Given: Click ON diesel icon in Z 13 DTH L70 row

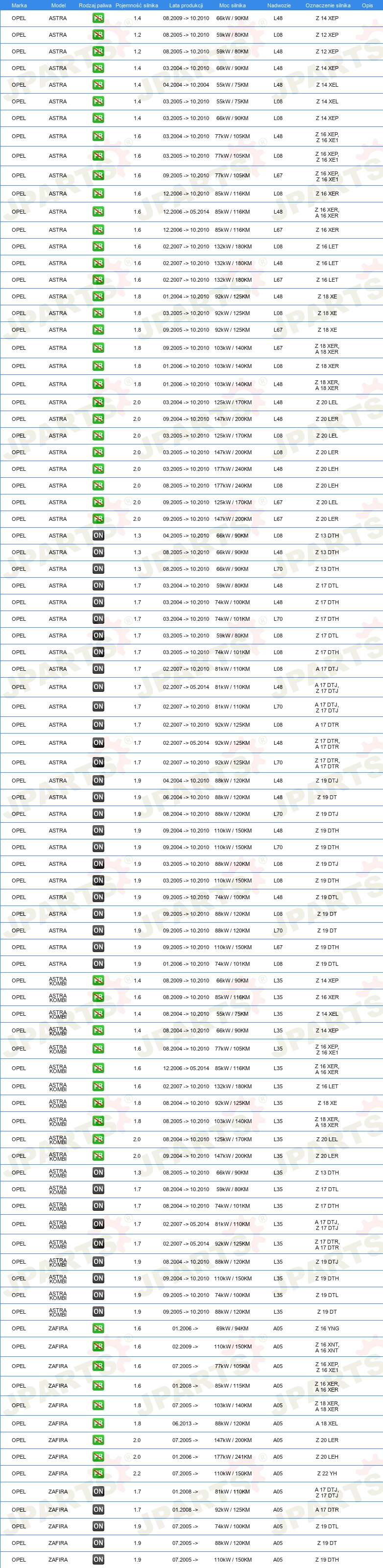Looking at the screenshot, I should (98, 568).
